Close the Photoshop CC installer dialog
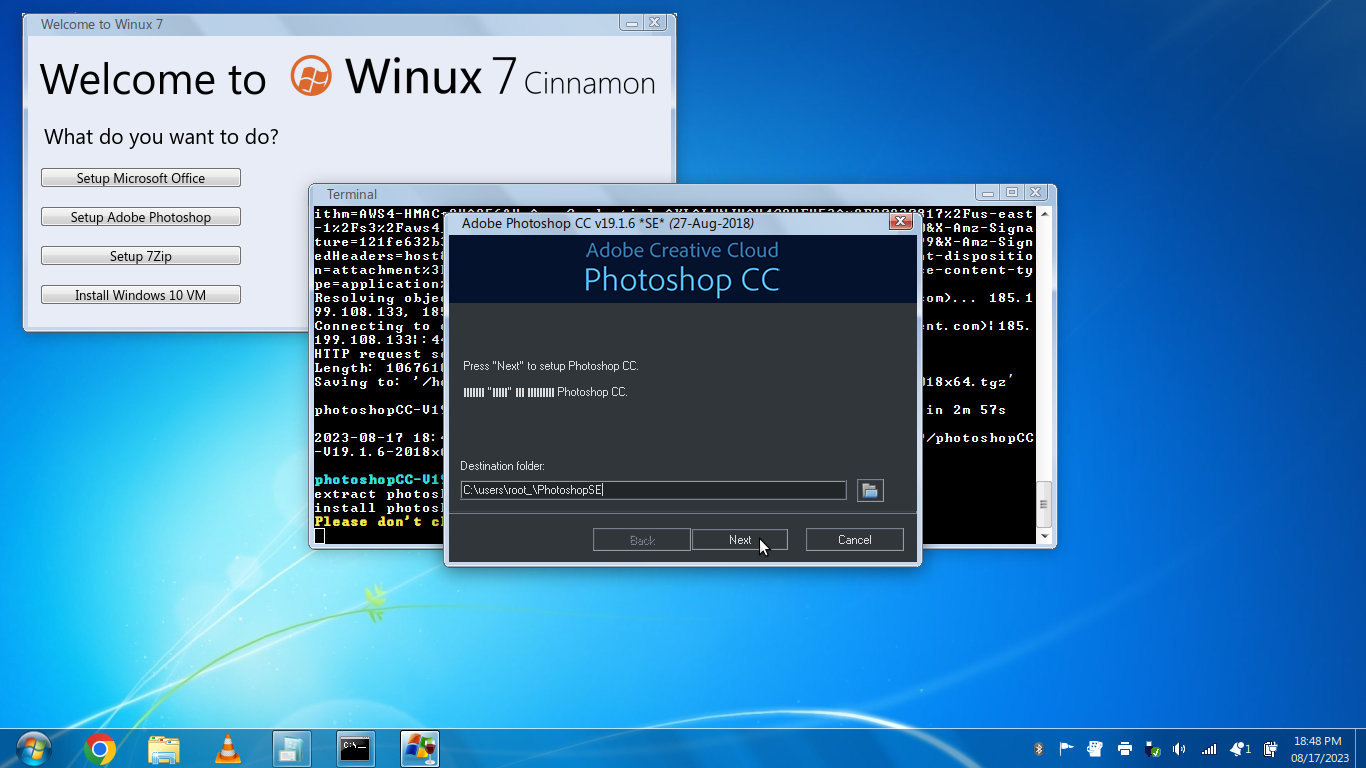This screenshot has height=768, width=1366. click(x=900, y=222)
